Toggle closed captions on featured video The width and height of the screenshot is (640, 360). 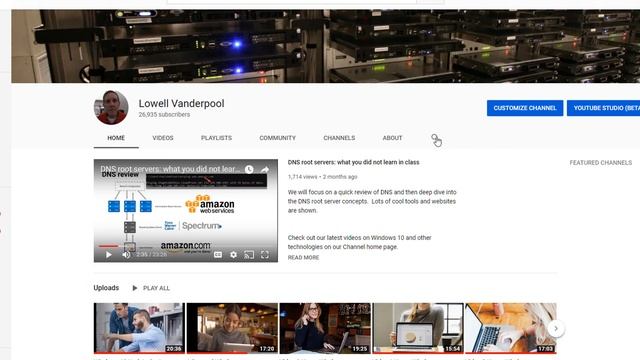pos(218,255)
